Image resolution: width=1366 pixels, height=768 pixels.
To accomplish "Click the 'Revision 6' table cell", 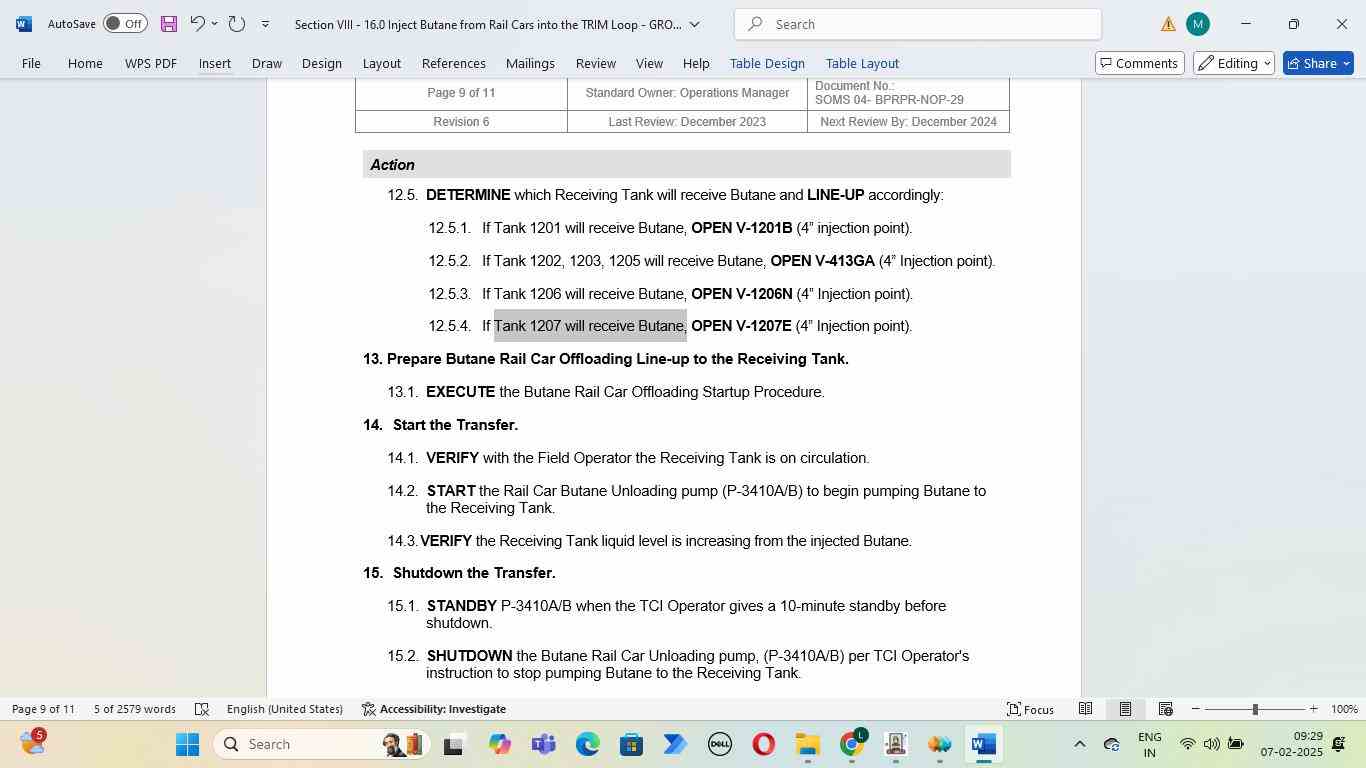I will [x=461, y=121].
